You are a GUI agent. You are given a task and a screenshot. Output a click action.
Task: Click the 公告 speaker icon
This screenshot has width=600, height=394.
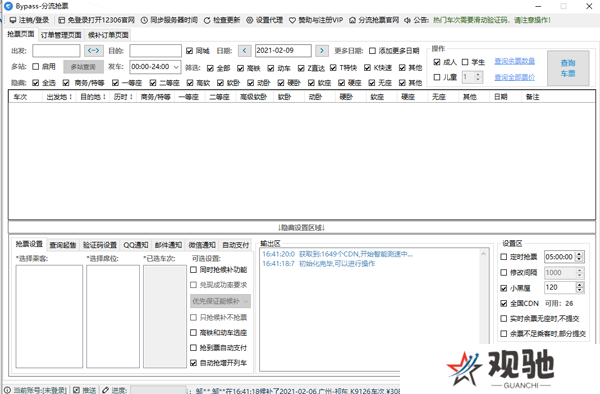click(x=408, y=20)
